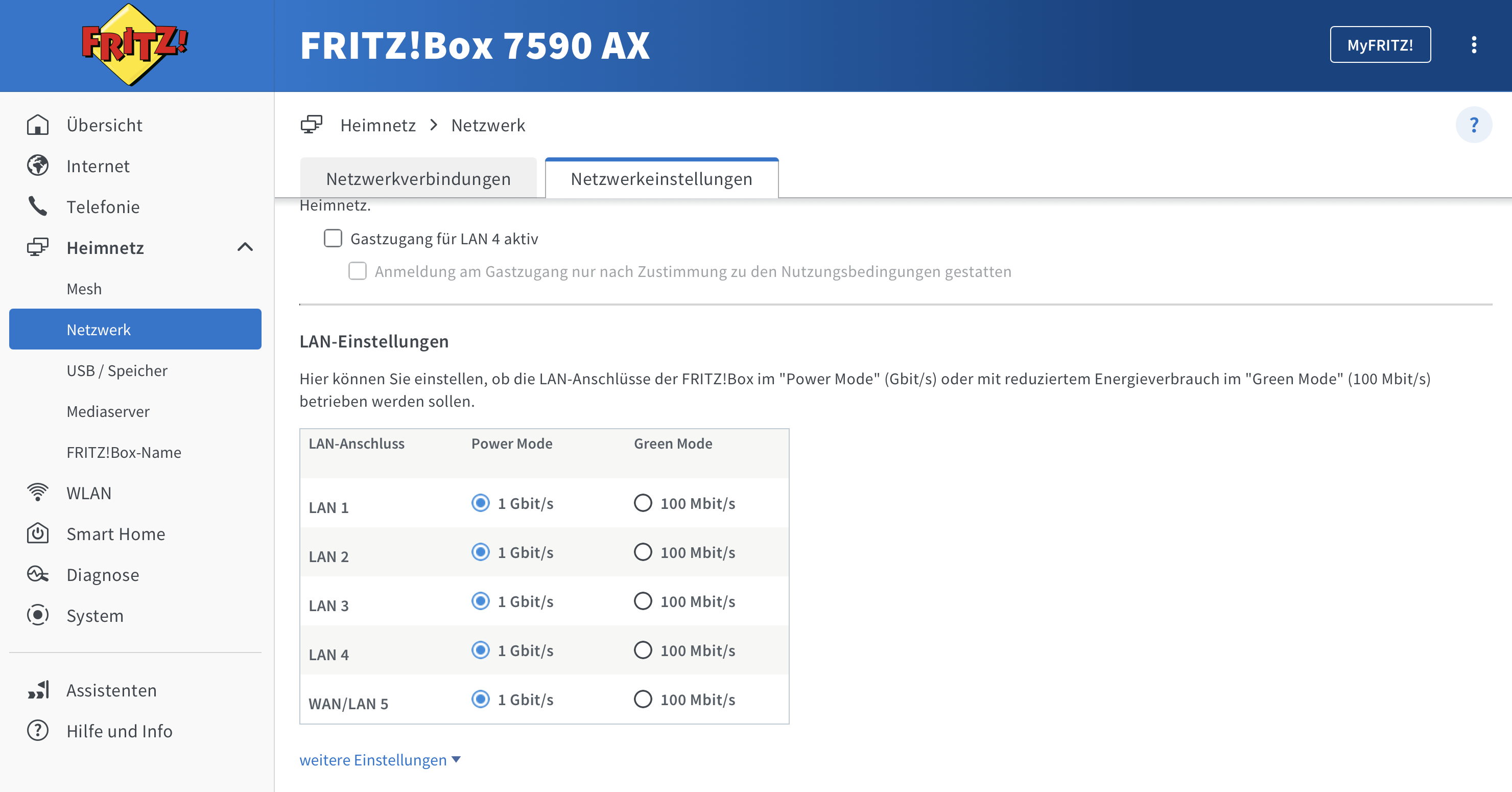Collapse the Heimnetz menu chevron

(245, 247)
